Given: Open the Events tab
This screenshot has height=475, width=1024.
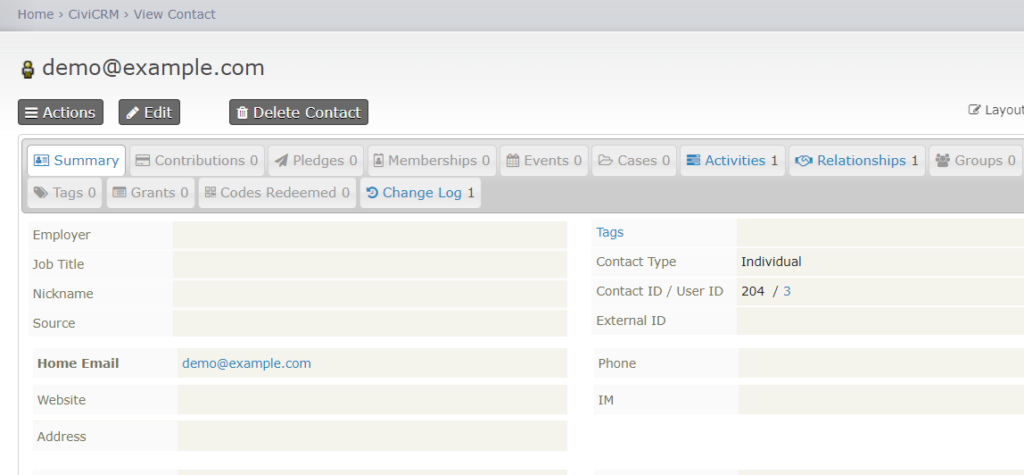Looking at the screenshot, I should (544, 161).
